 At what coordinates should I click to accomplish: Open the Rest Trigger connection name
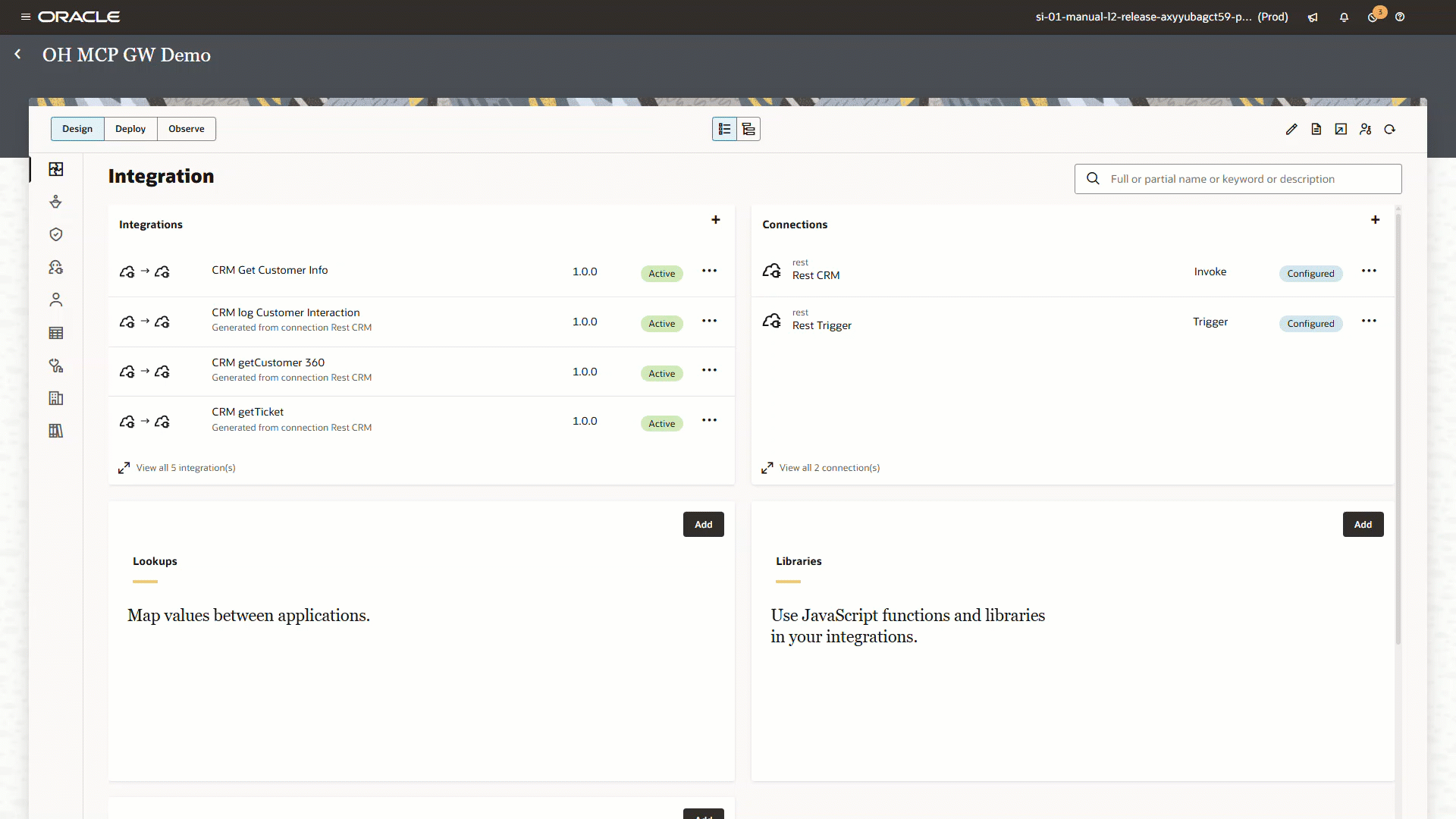pos(822,325)
